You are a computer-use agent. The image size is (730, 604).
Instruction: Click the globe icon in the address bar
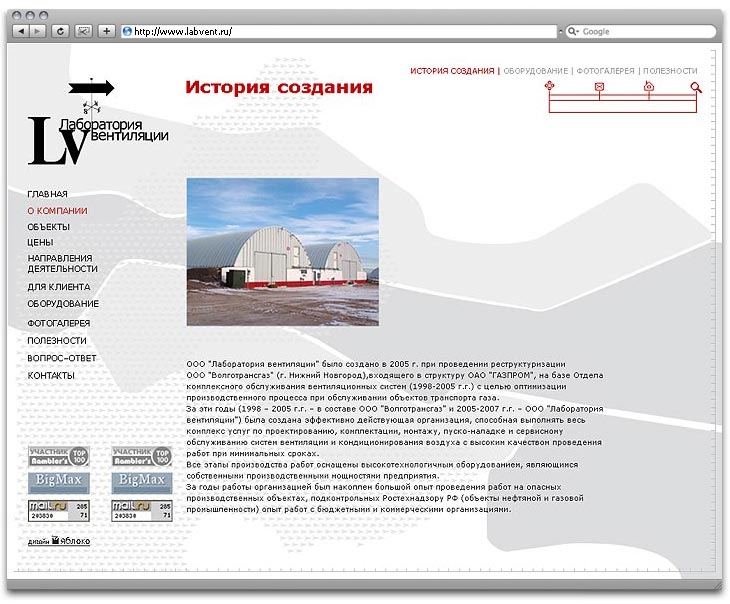pyautogui.click(x=127, y=31)
